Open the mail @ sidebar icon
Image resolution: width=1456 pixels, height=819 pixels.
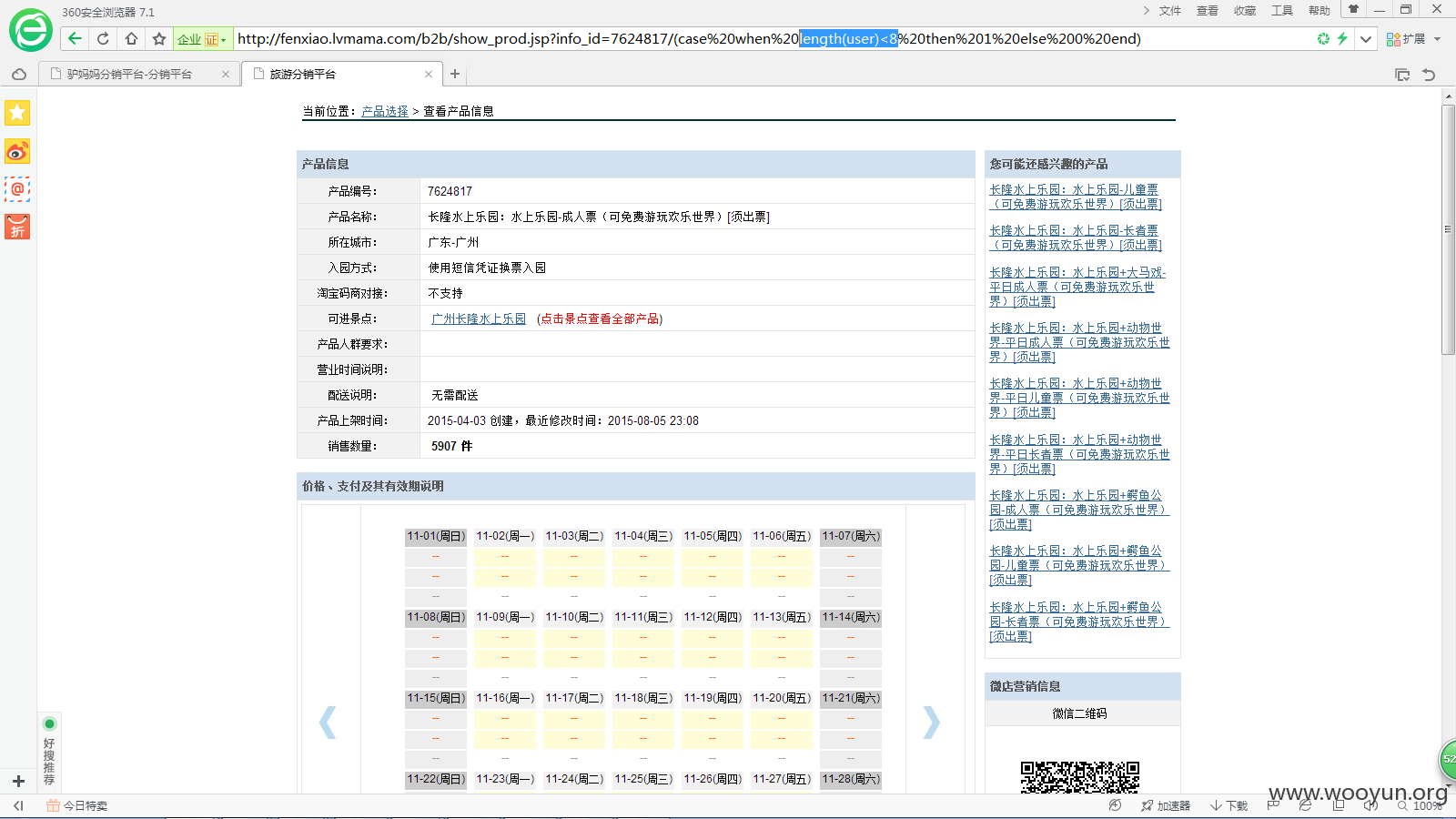[17, 189]
